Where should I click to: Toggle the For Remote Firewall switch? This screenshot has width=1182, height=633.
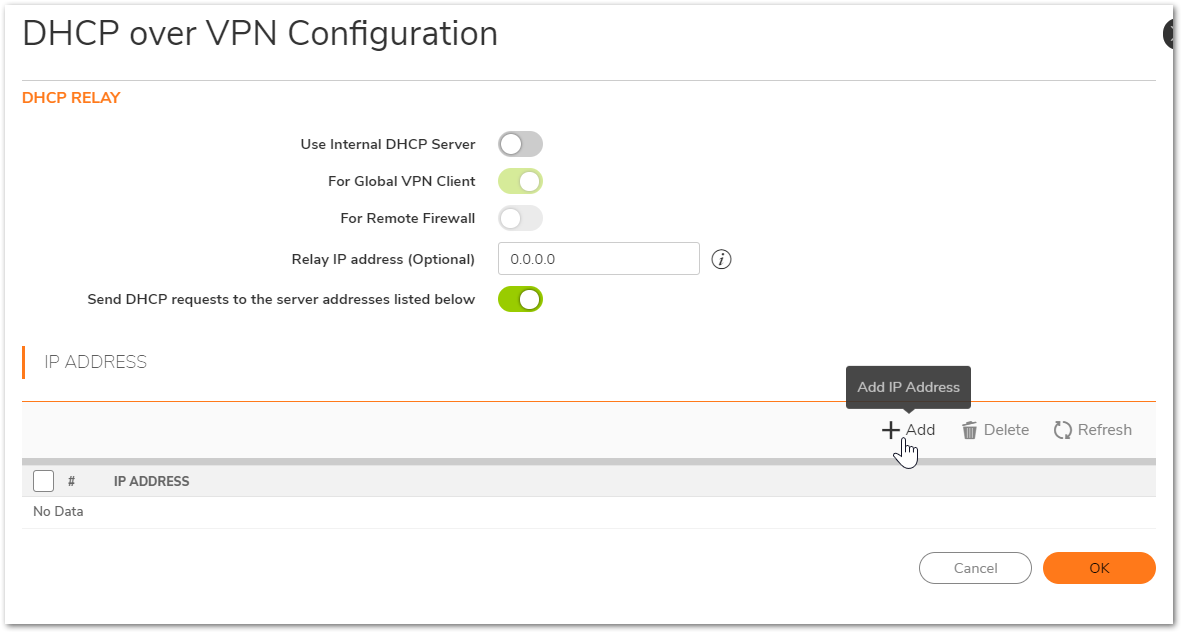[x=520, y=218]
